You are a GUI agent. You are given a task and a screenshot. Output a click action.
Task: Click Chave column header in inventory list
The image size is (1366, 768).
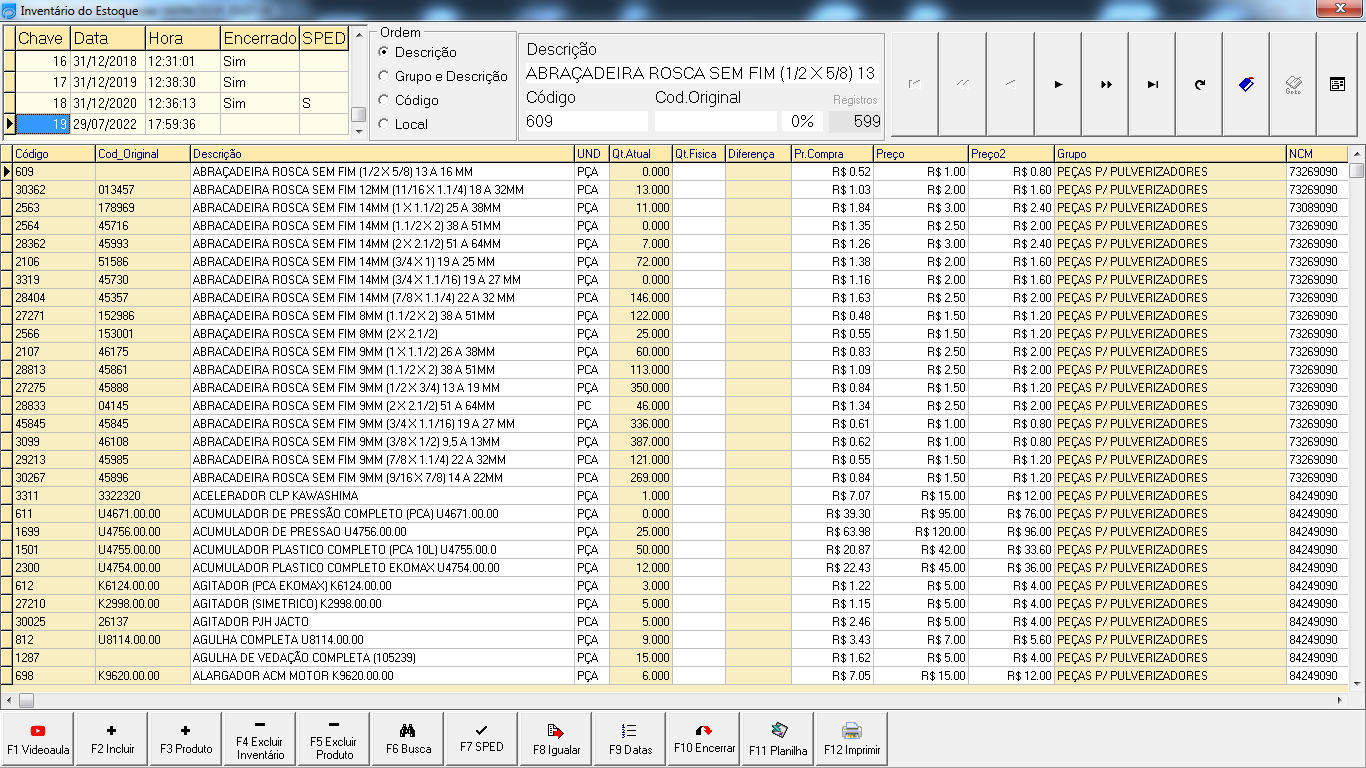pos(43,38)
